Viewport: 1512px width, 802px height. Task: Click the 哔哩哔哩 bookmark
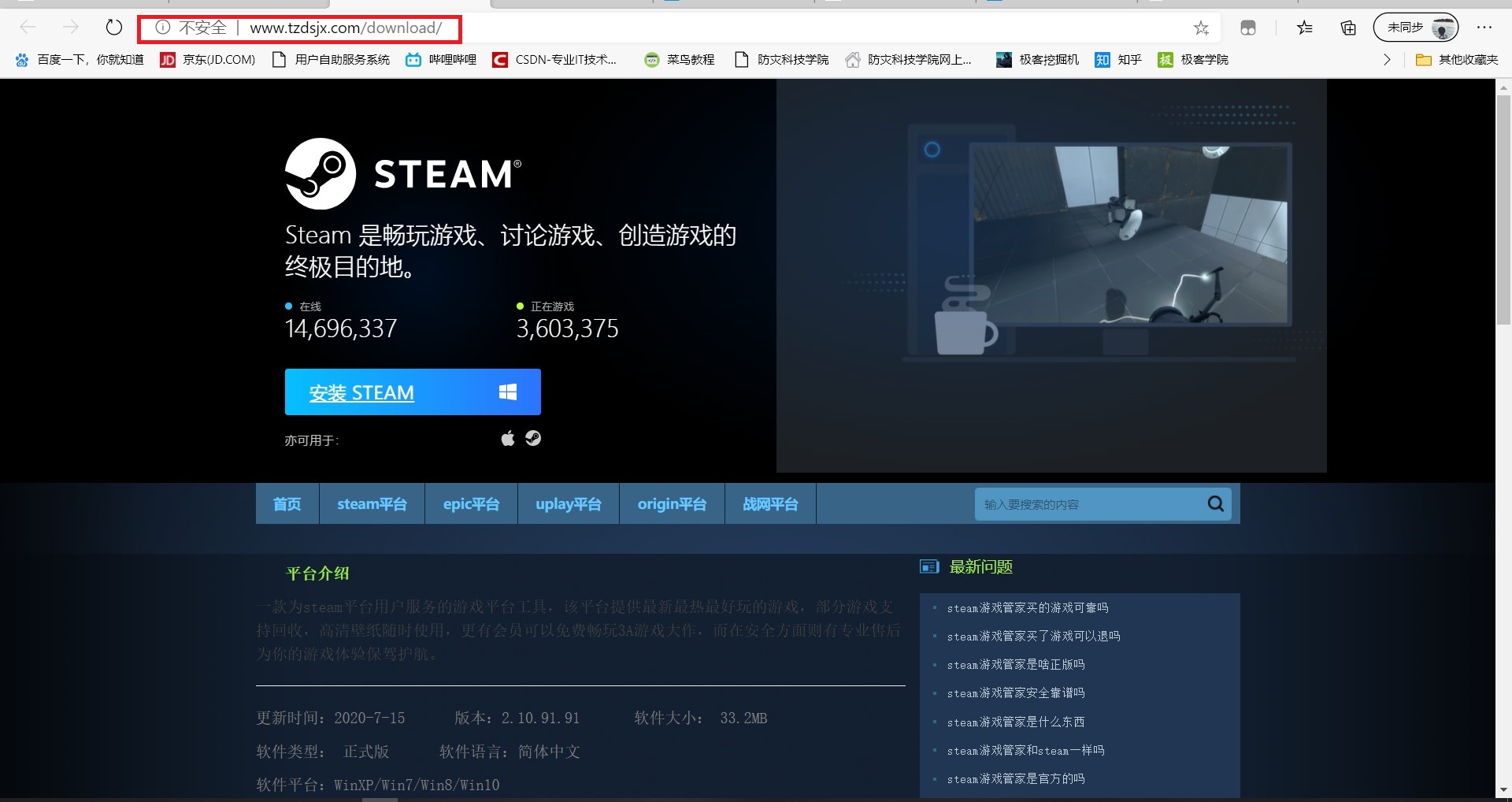(x=442, y=60)
